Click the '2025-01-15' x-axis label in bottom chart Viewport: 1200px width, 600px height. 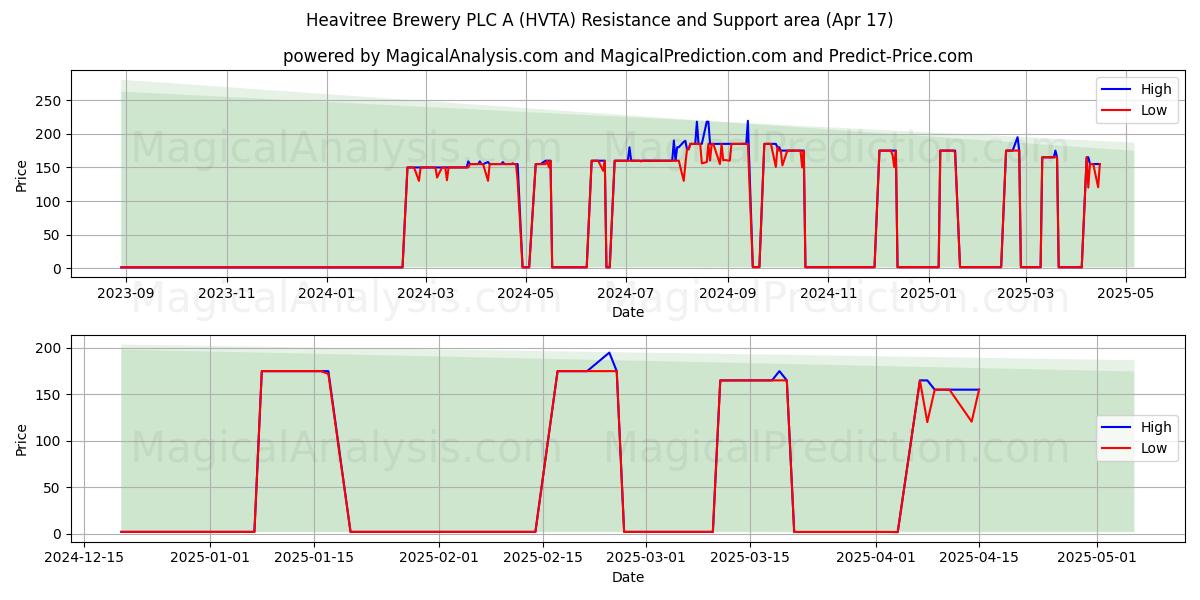click(315, 558)
